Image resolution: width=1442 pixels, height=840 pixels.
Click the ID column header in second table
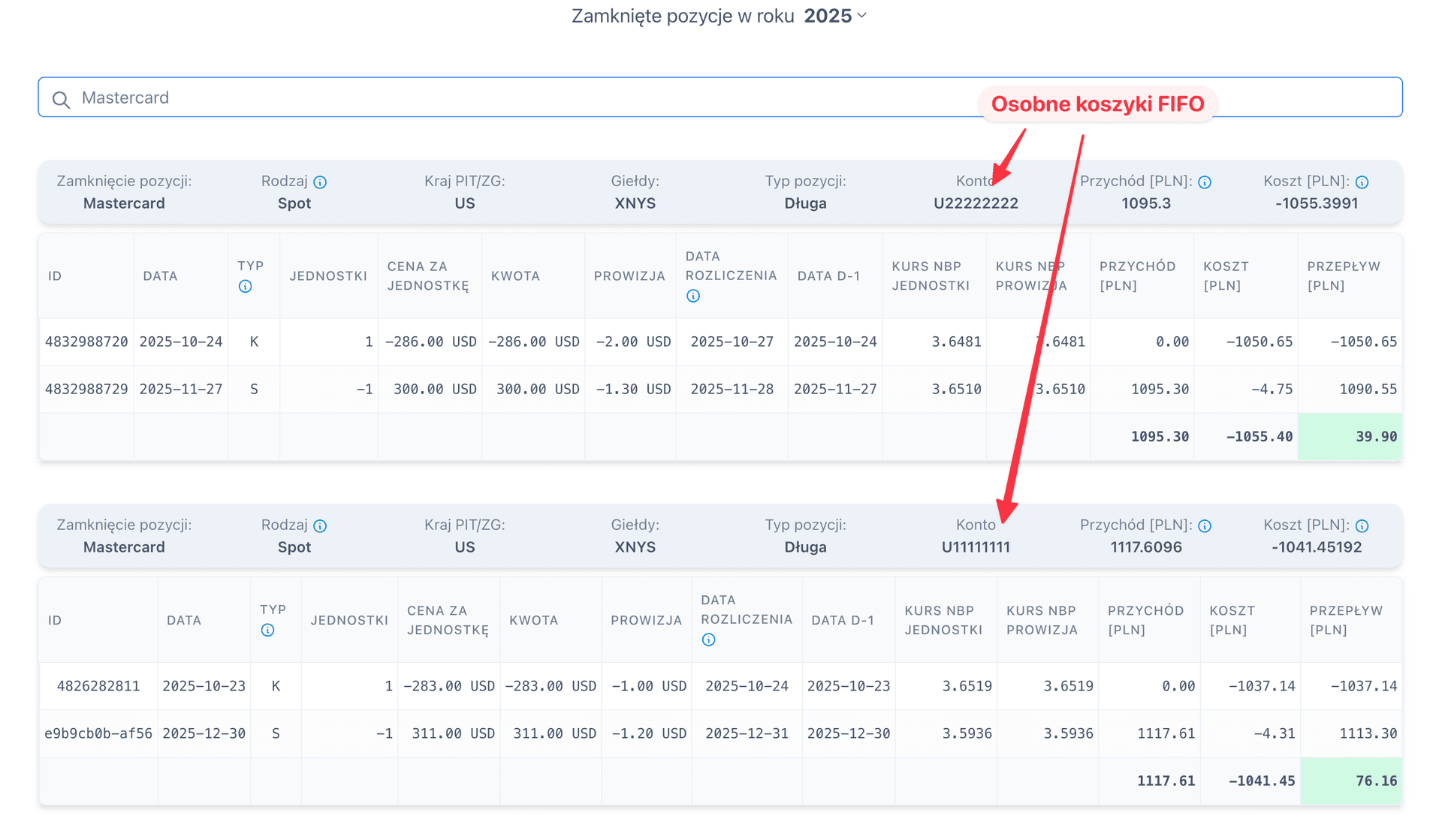(x=55, y=620)
